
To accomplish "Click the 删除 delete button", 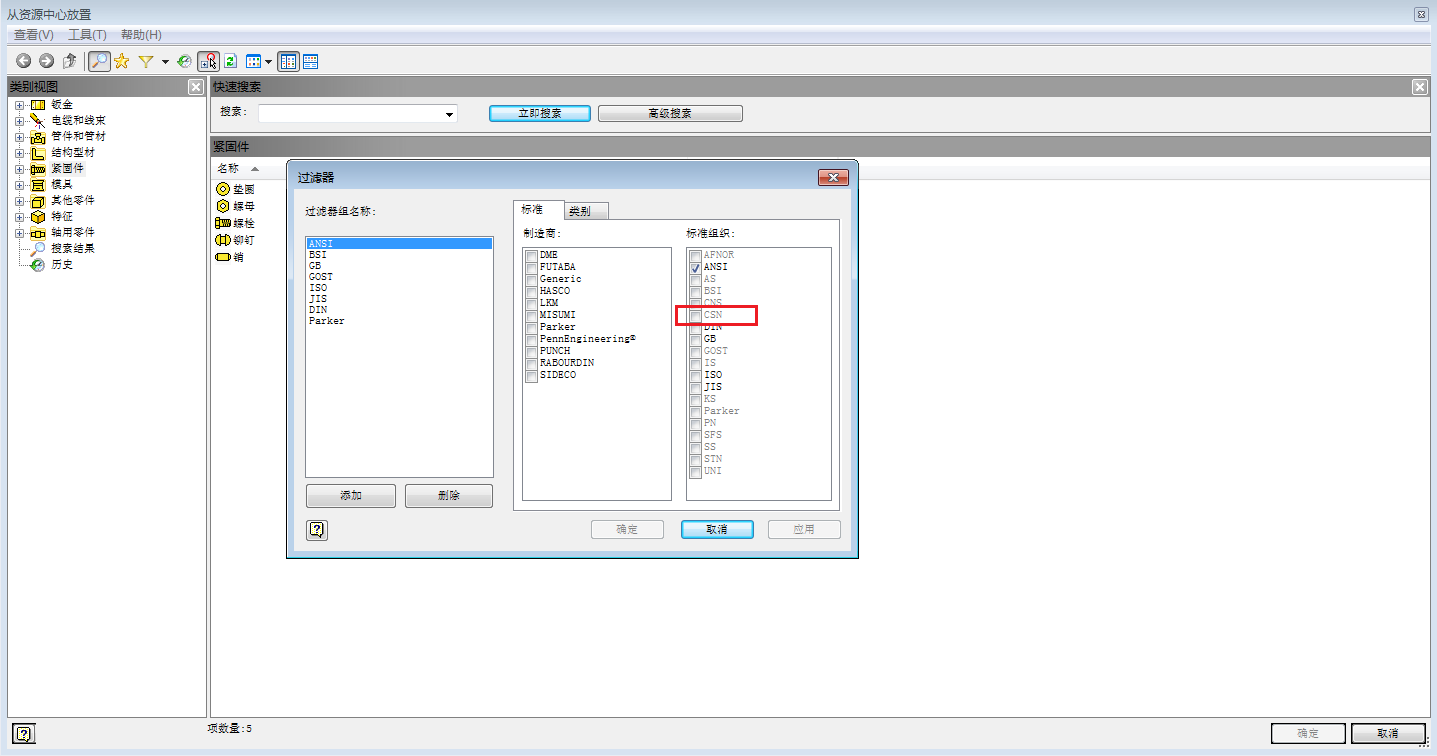I will 449,496.
